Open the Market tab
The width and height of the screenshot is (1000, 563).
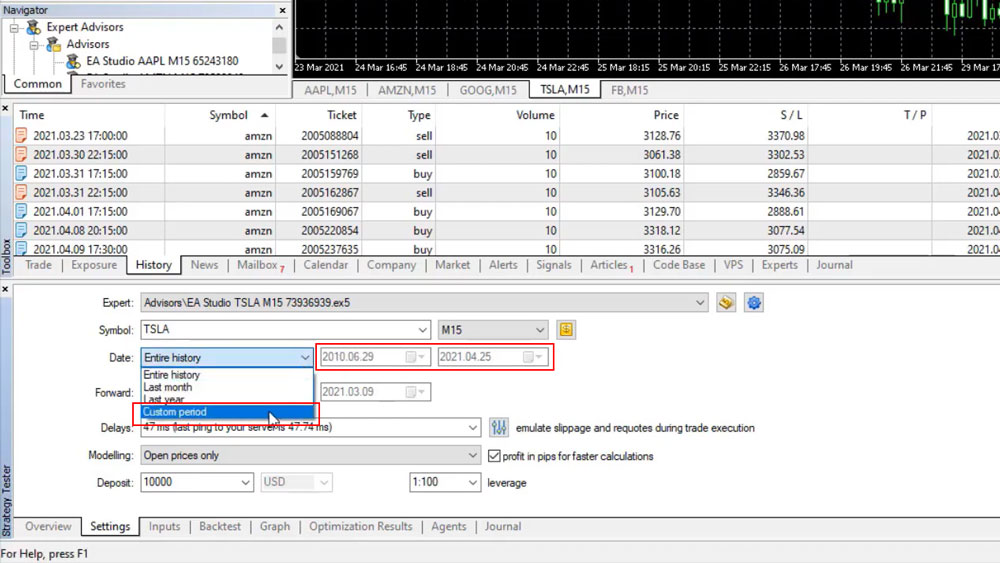[452, 265]
